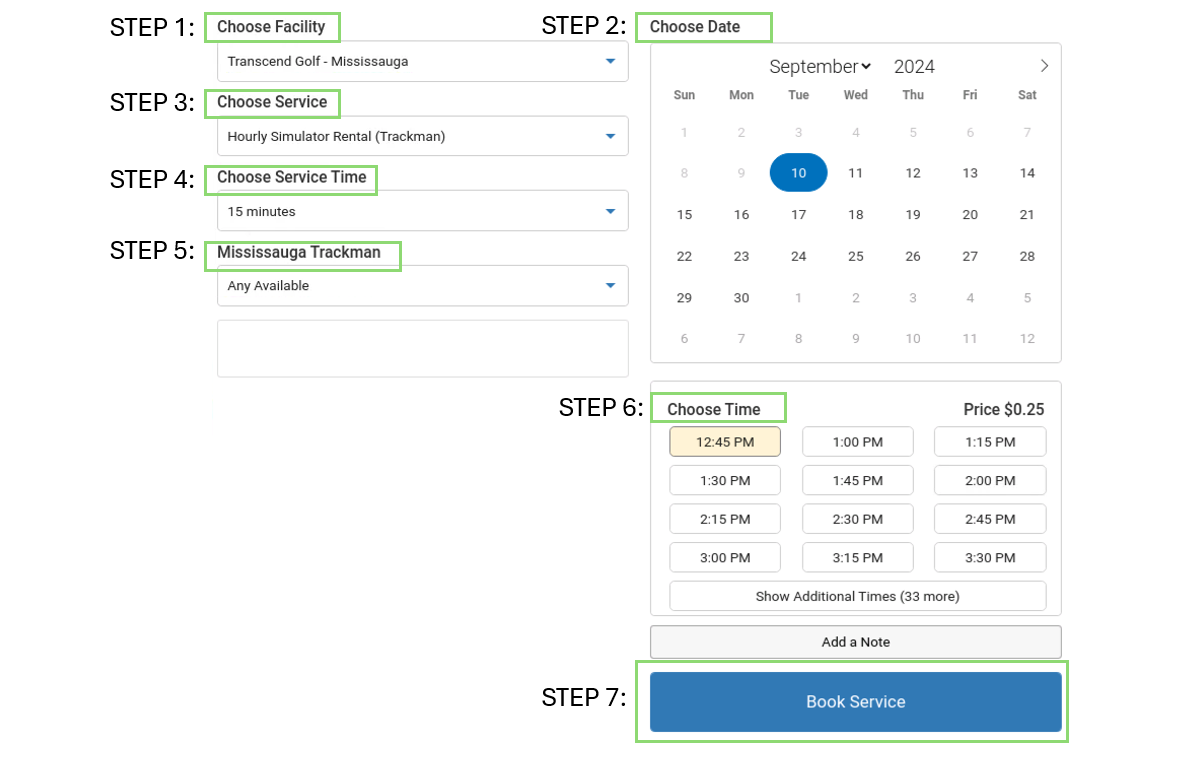Pick the 1:15 PM time slot
The image size is (1187, 771).
coord(990,442)
